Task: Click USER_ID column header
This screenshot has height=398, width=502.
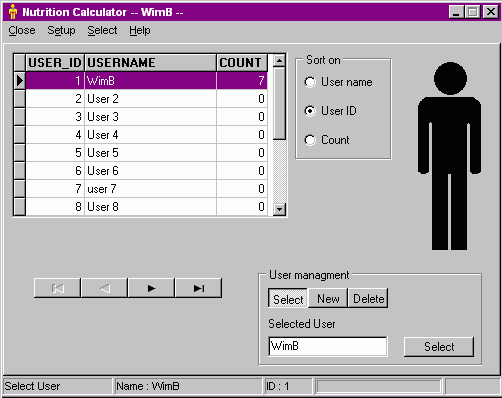Action: coord(55,63)
